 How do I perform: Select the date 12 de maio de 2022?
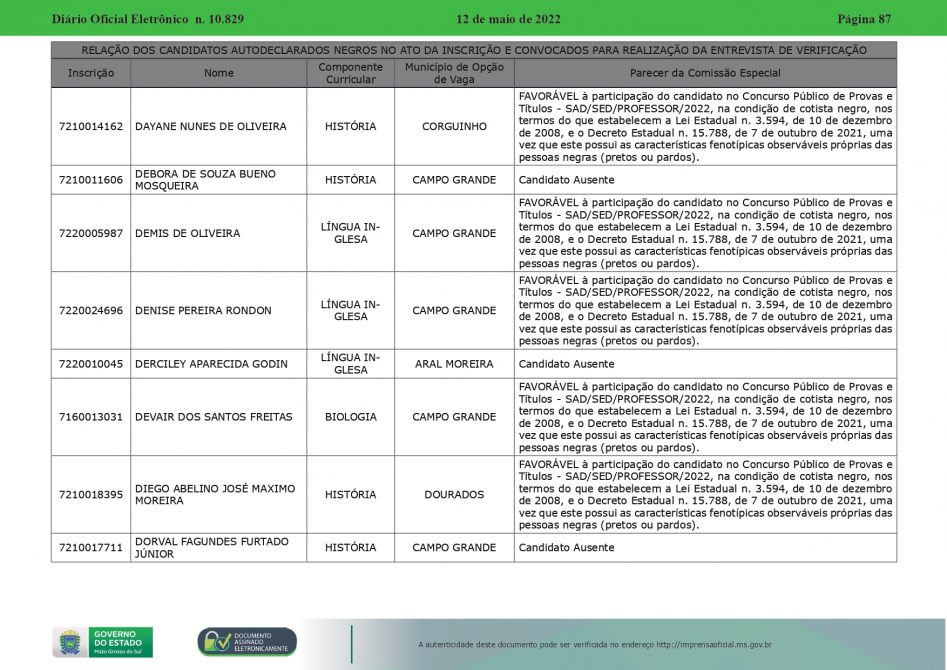[x=508, y=19]
